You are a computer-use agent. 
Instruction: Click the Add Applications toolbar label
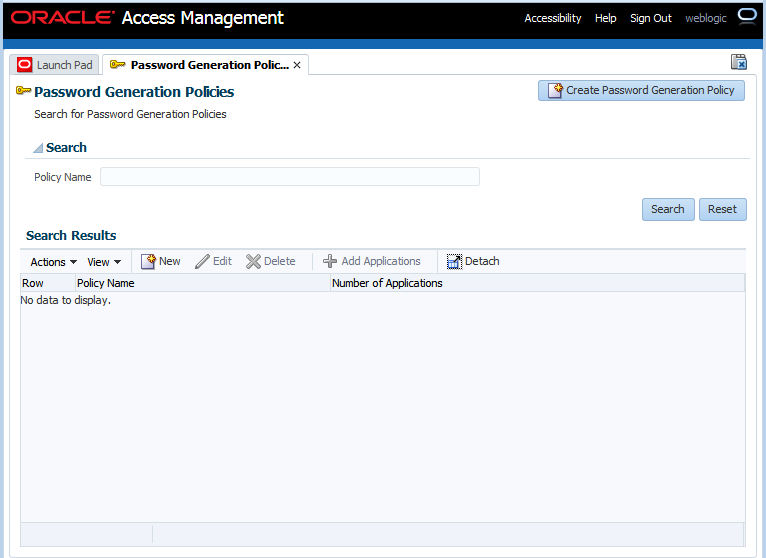pyautogui.click(x=381, y=261)
